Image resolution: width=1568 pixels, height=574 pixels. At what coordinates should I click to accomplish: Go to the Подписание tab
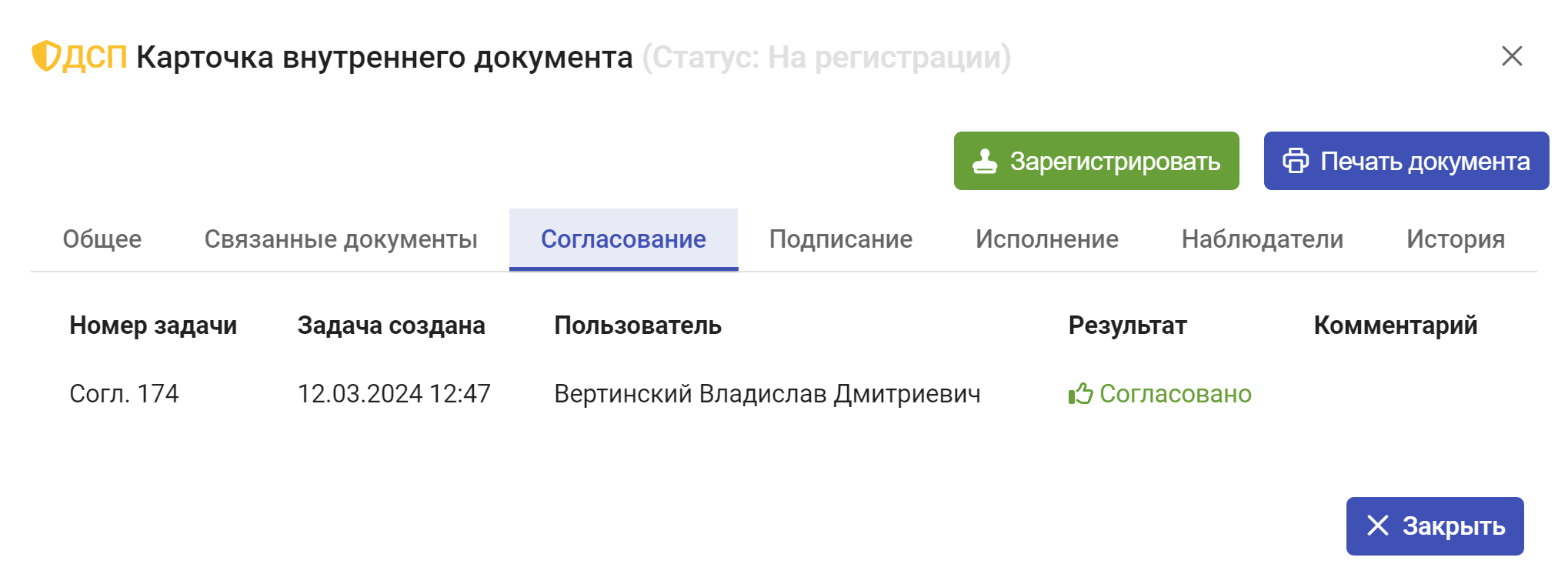click(840, 239)
